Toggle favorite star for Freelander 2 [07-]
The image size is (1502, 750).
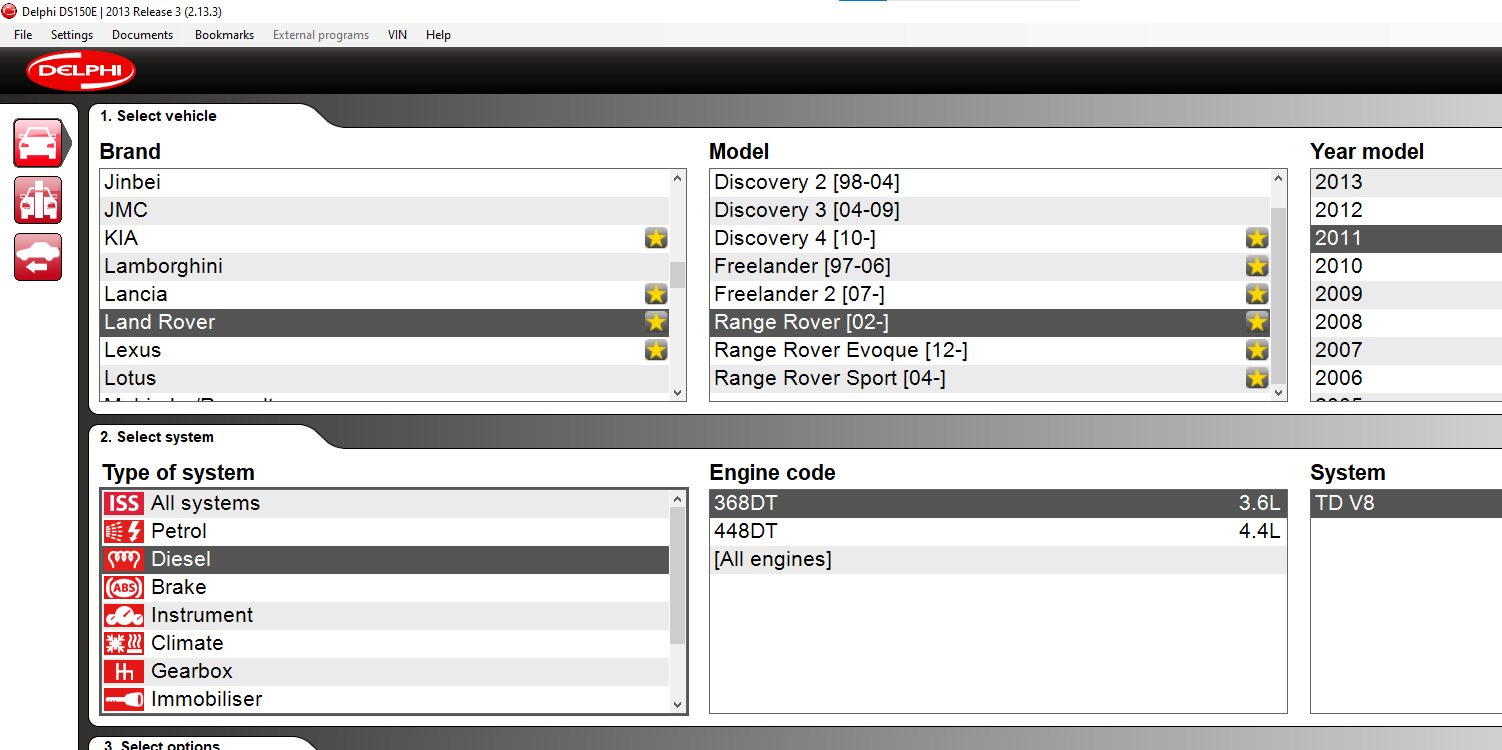point(1257,294)
